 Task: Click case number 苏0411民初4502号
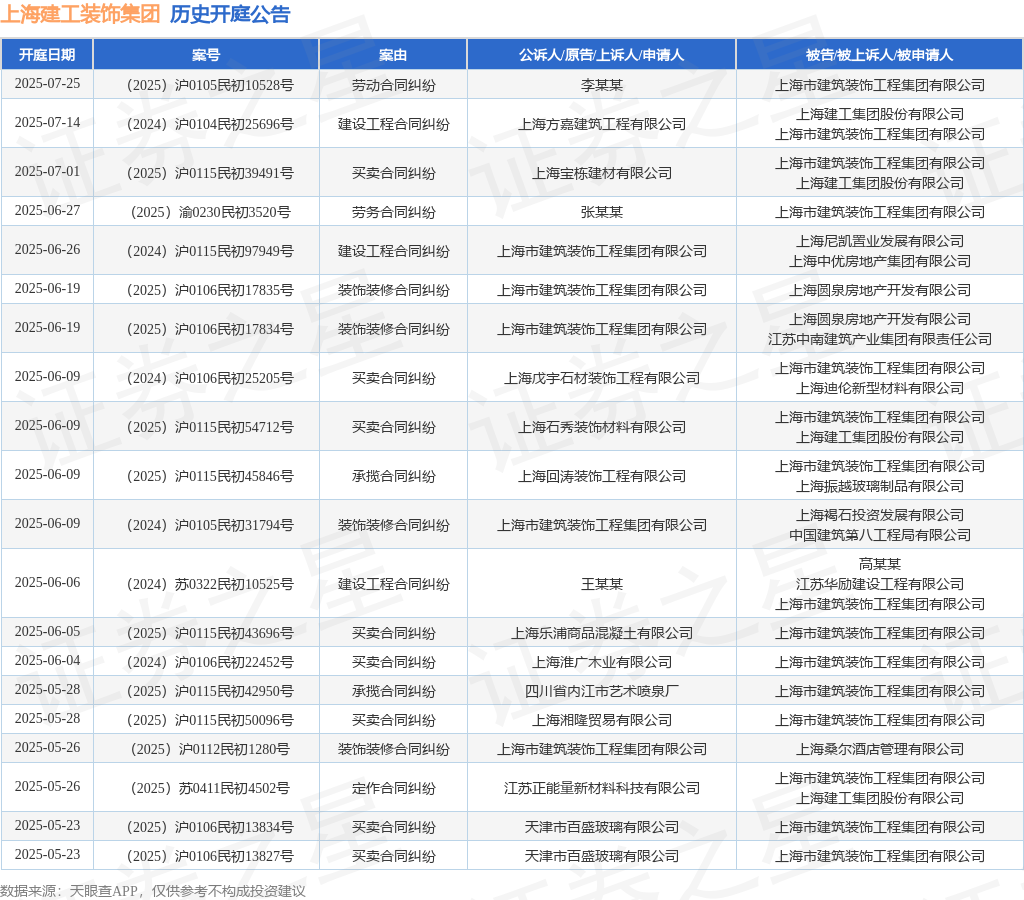(210, 788)
